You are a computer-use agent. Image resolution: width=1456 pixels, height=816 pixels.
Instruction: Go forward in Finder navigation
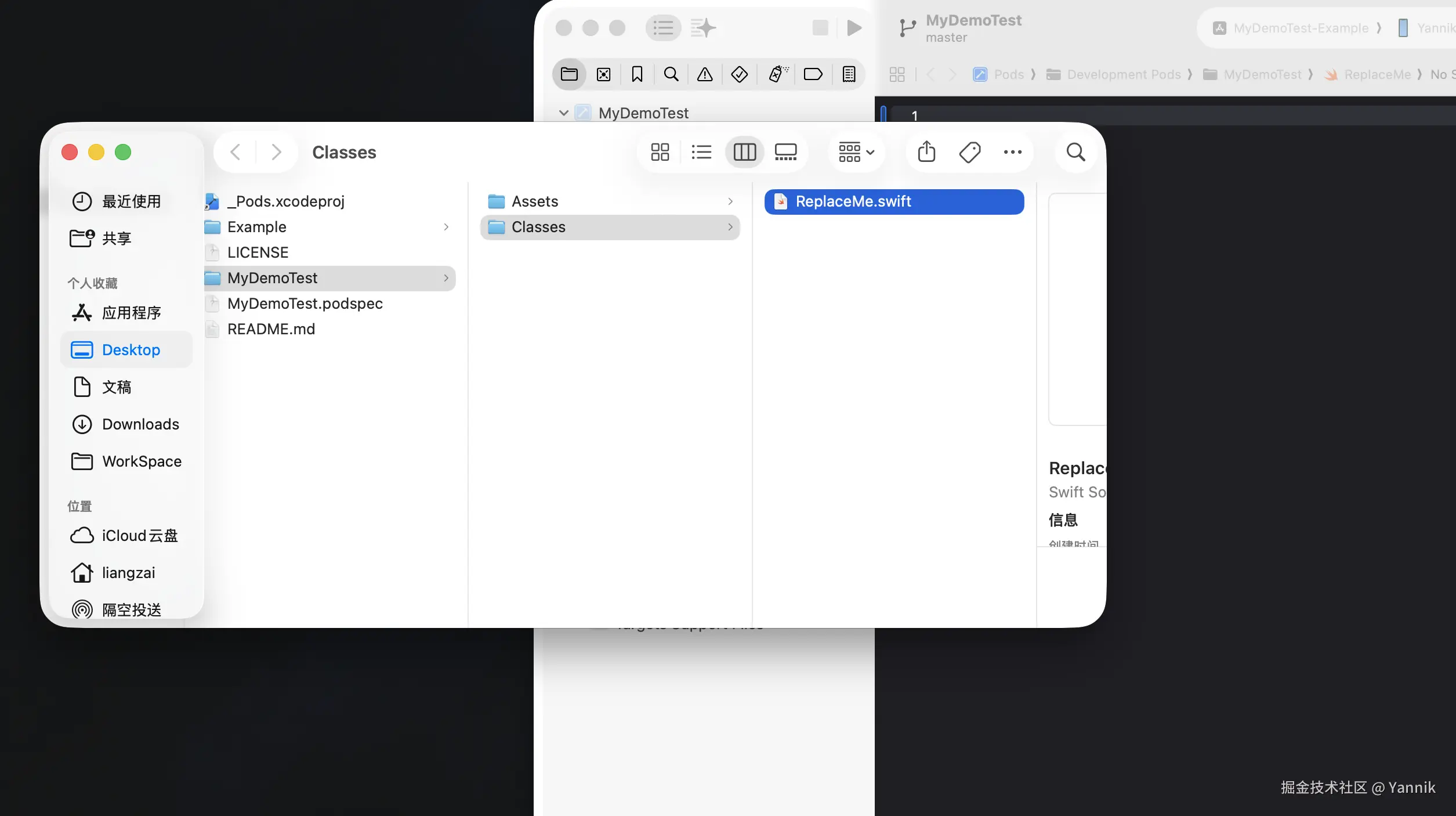pos(276,152)
